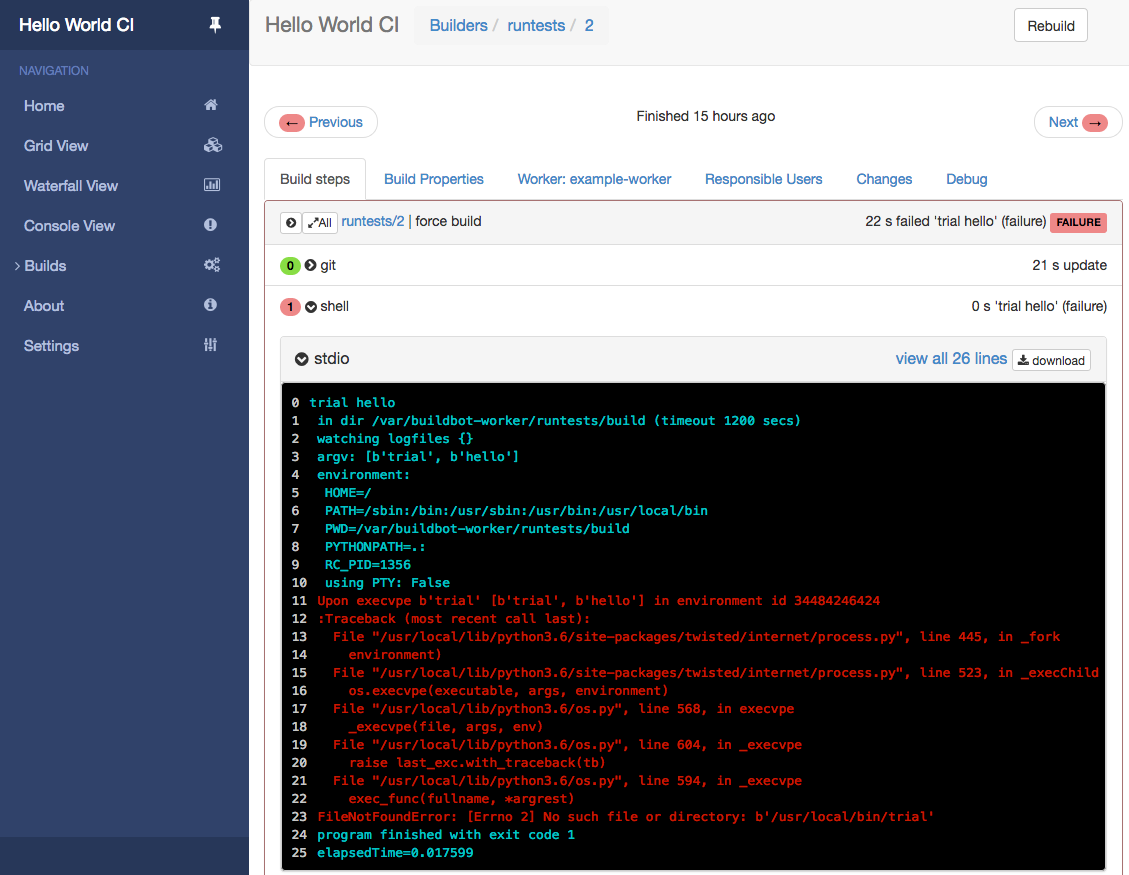
Task: Open view all 26 lines
Action: click(951, 358)
